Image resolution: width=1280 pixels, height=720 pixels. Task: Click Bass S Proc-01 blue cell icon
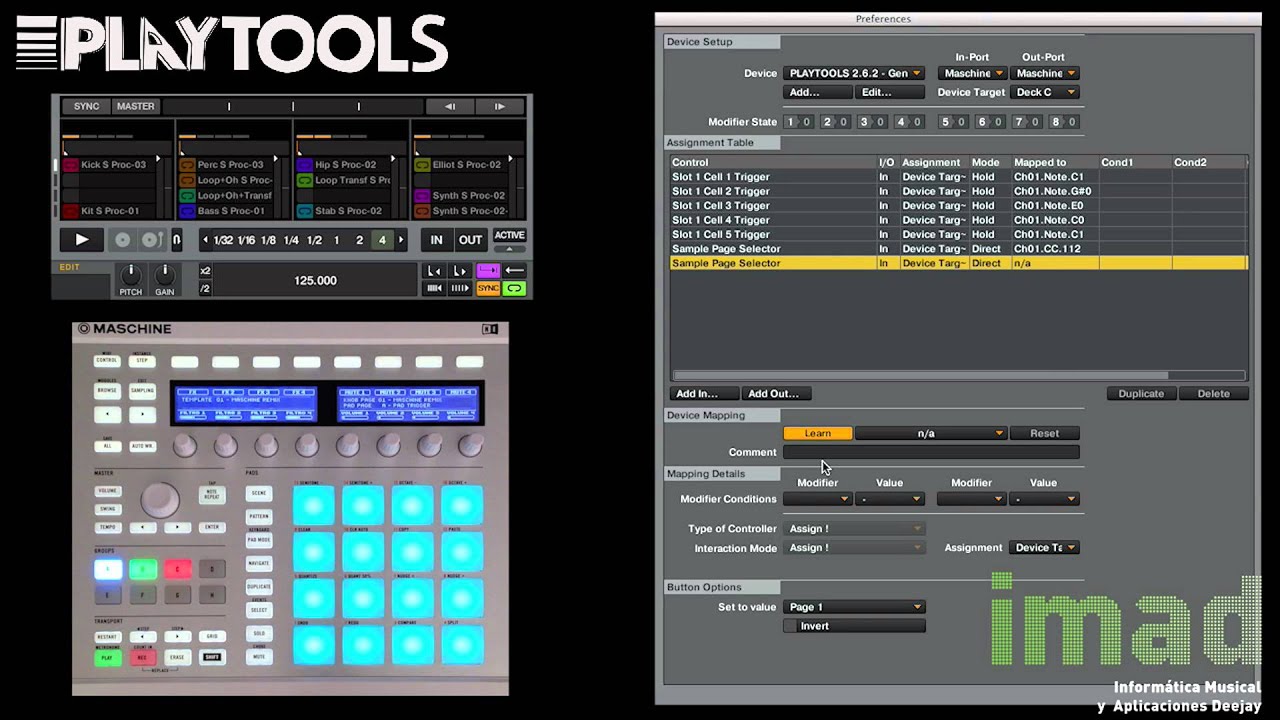[x=187, y=211]
